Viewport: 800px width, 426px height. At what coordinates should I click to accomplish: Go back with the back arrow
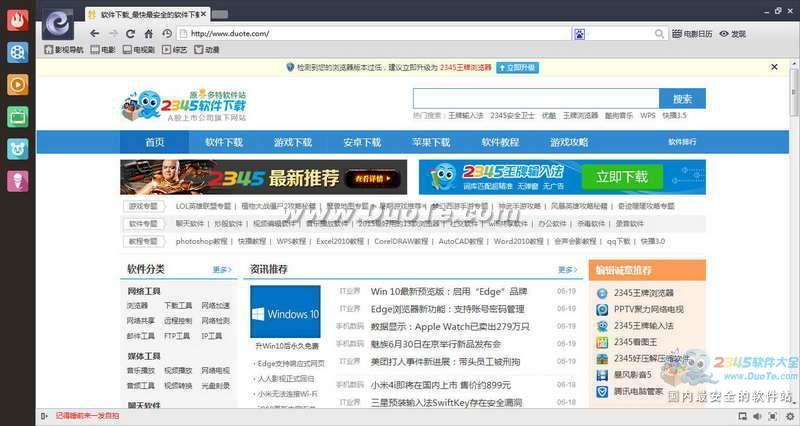(x=94, y=34)
